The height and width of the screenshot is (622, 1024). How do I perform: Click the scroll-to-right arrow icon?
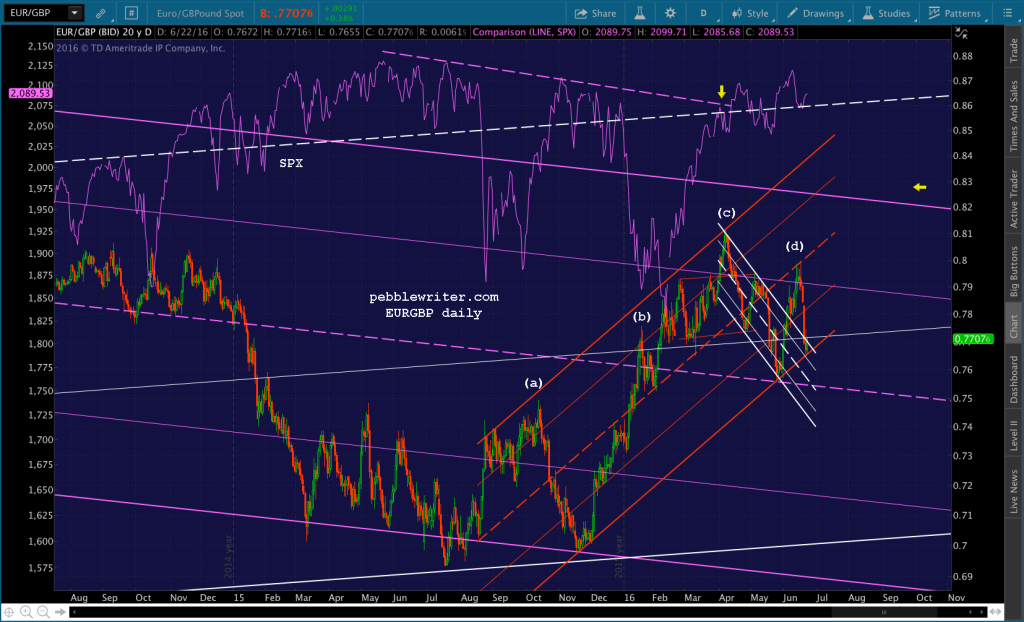tap(60, 612)
